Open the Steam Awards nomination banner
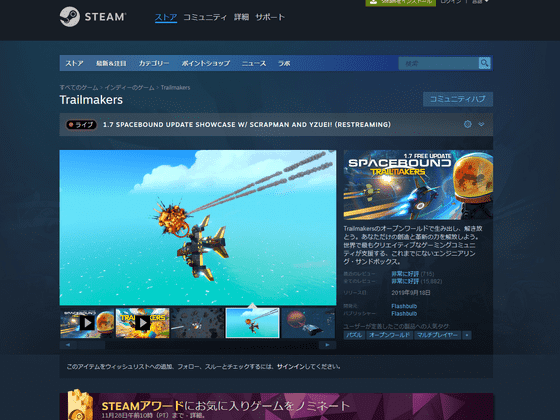560x420 pixels. pos(276,406)
